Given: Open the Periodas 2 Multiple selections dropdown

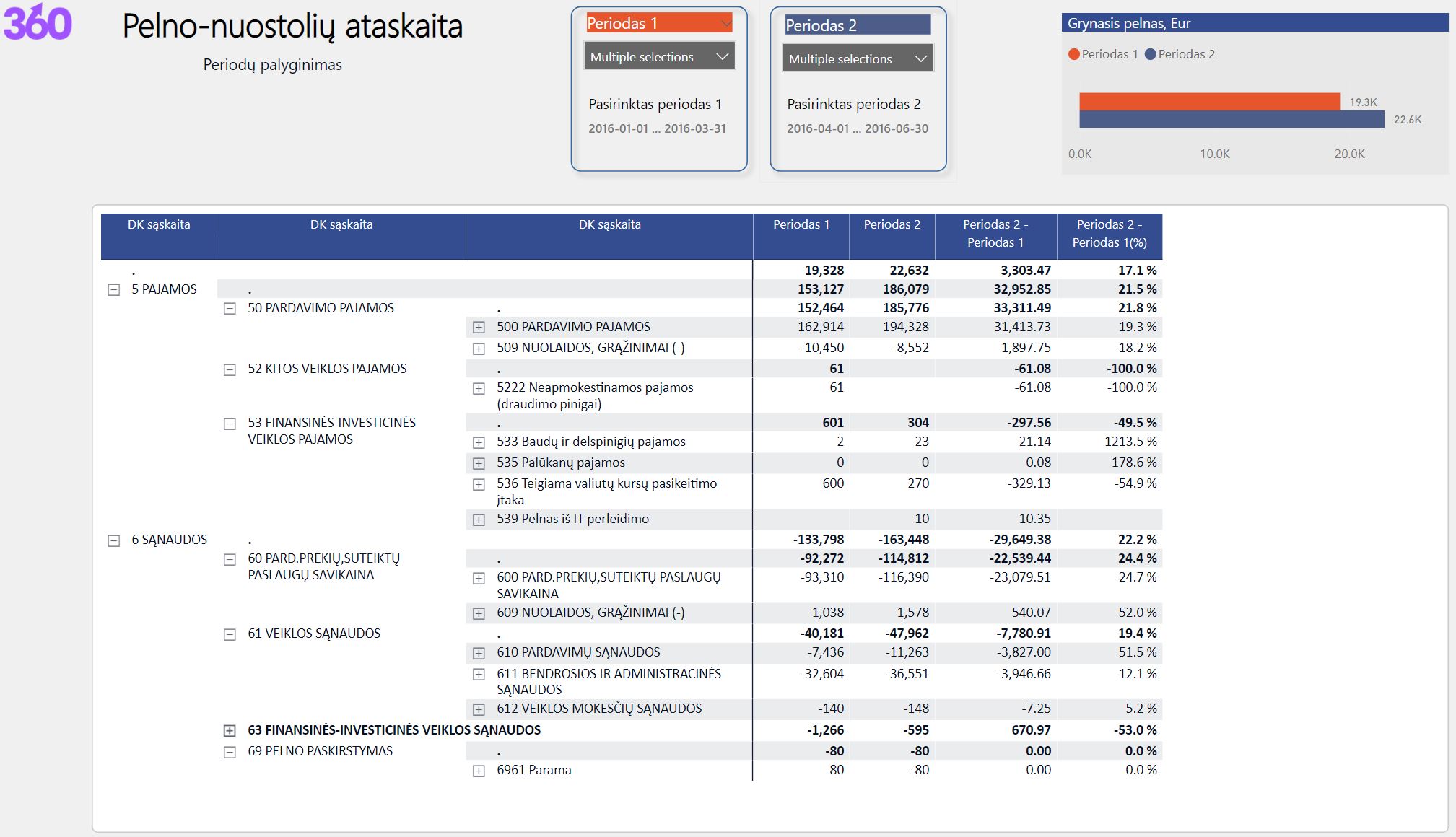Looking at the screenshot, I should [x=858, y=58].
